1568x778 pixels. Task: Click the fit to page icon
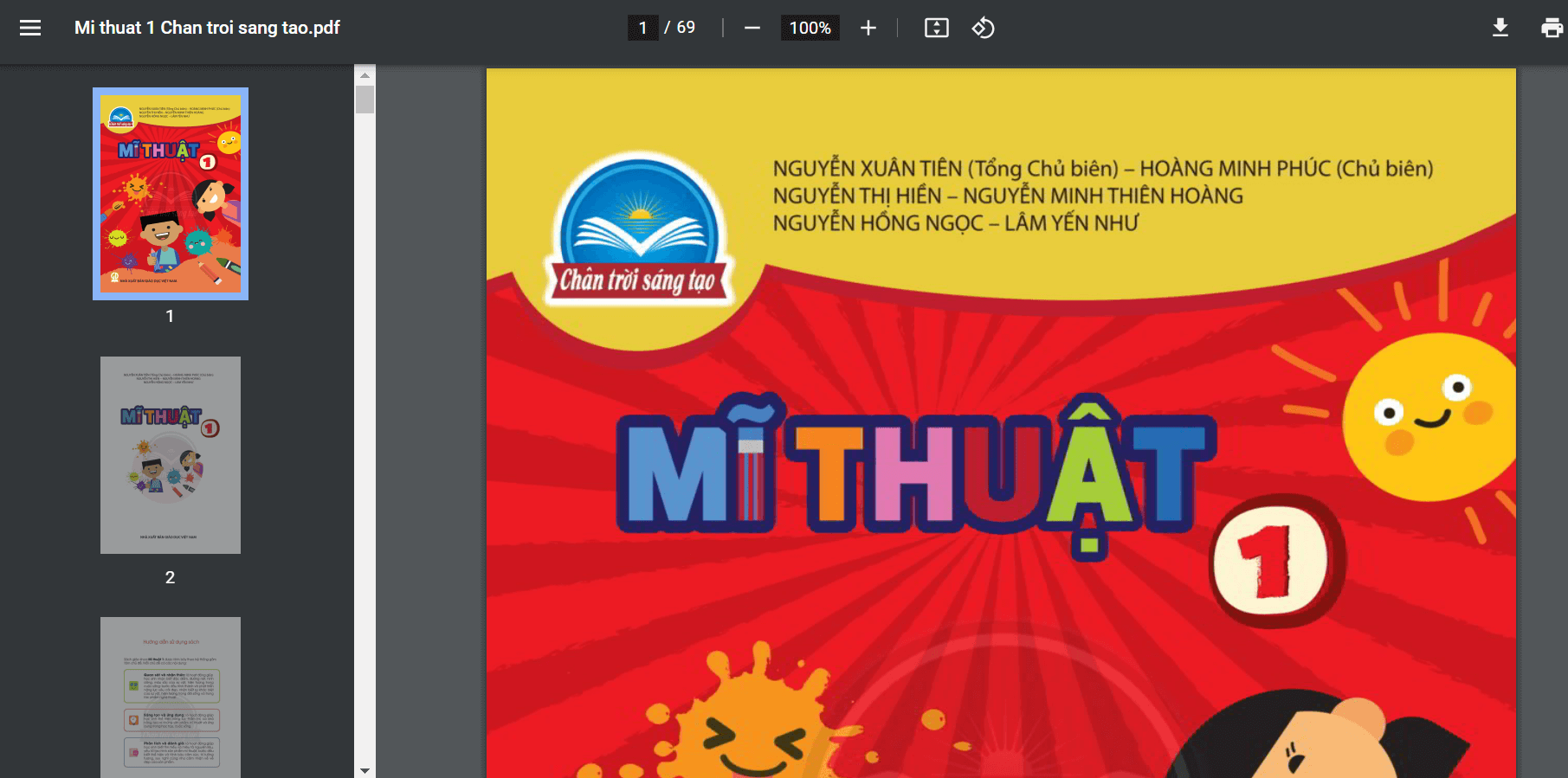pos(937,28)
